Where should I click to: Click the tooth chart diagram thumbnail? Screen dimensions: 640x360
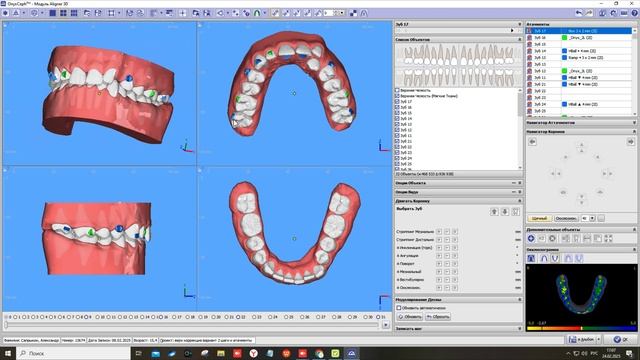[458, 65]
